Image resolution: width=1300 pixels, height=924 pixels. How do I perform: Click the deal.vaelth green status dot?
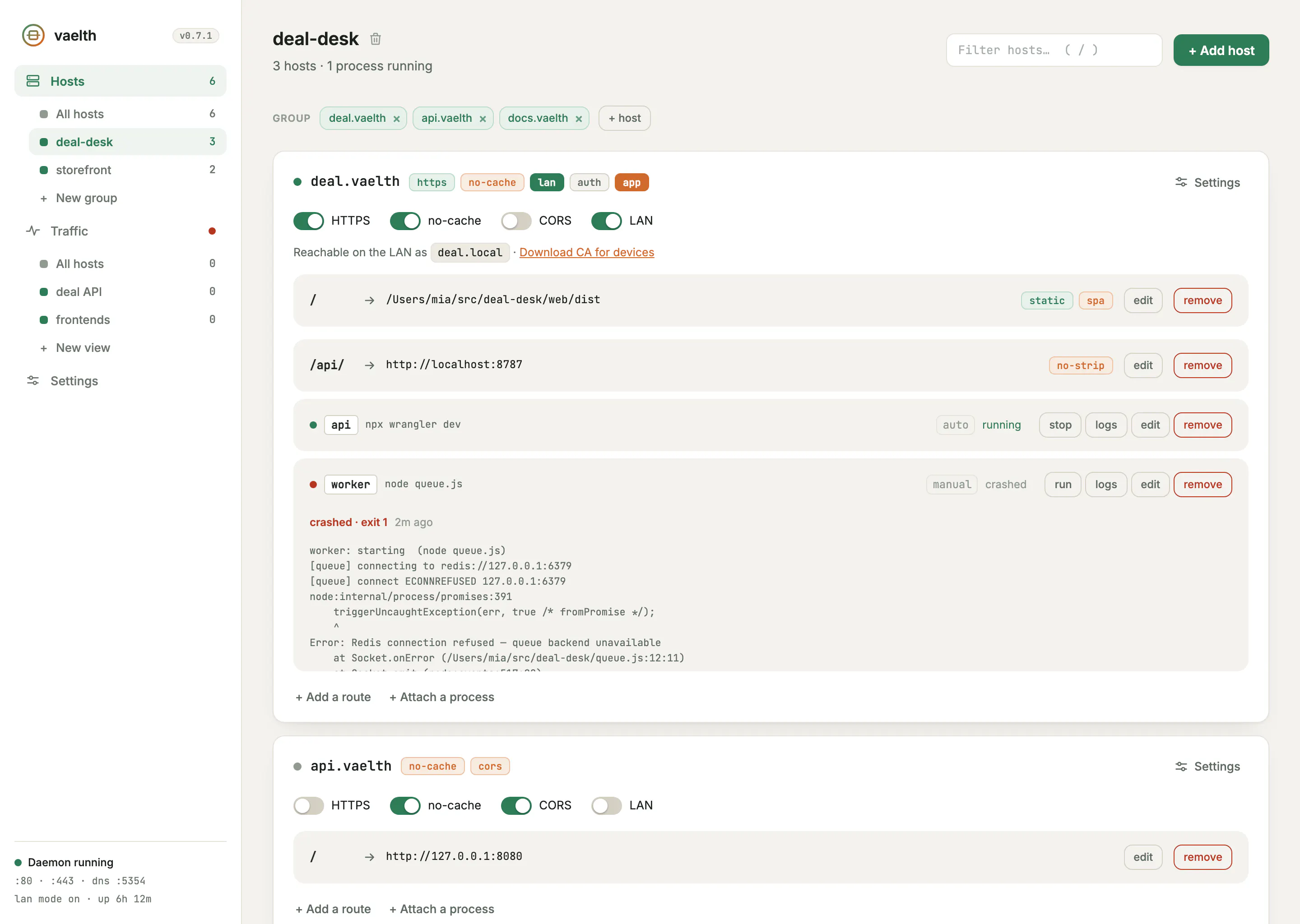(x=297, y=182)
